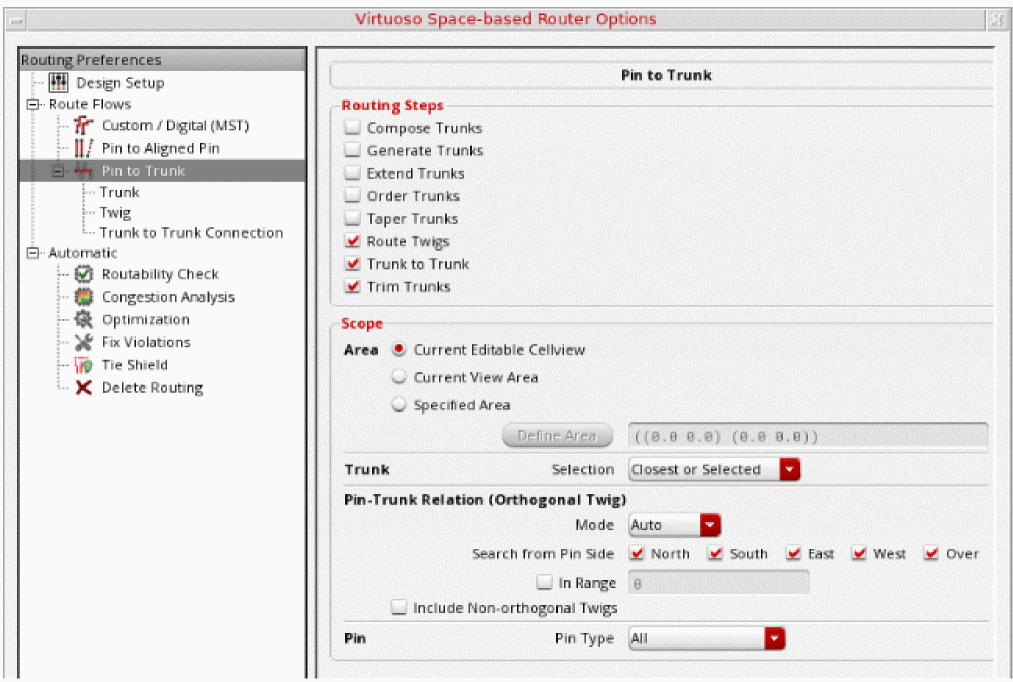Enable the In Range checkbox
Screen dimensions: 1013x682
(544, 583)
